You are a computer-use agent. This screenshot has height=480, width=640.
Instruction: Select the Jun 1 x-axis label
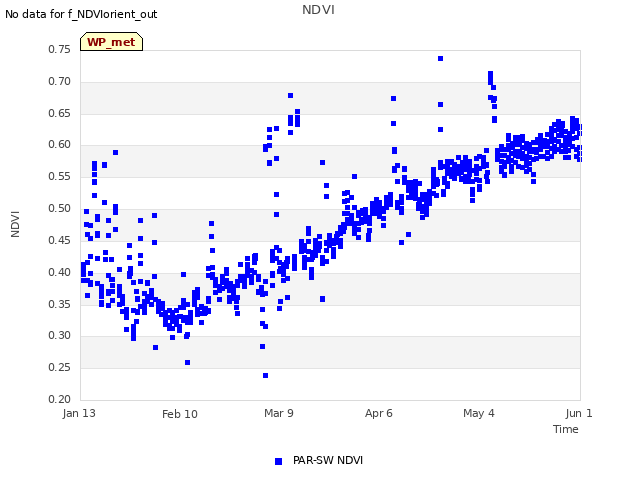click(x=579, y=413)
